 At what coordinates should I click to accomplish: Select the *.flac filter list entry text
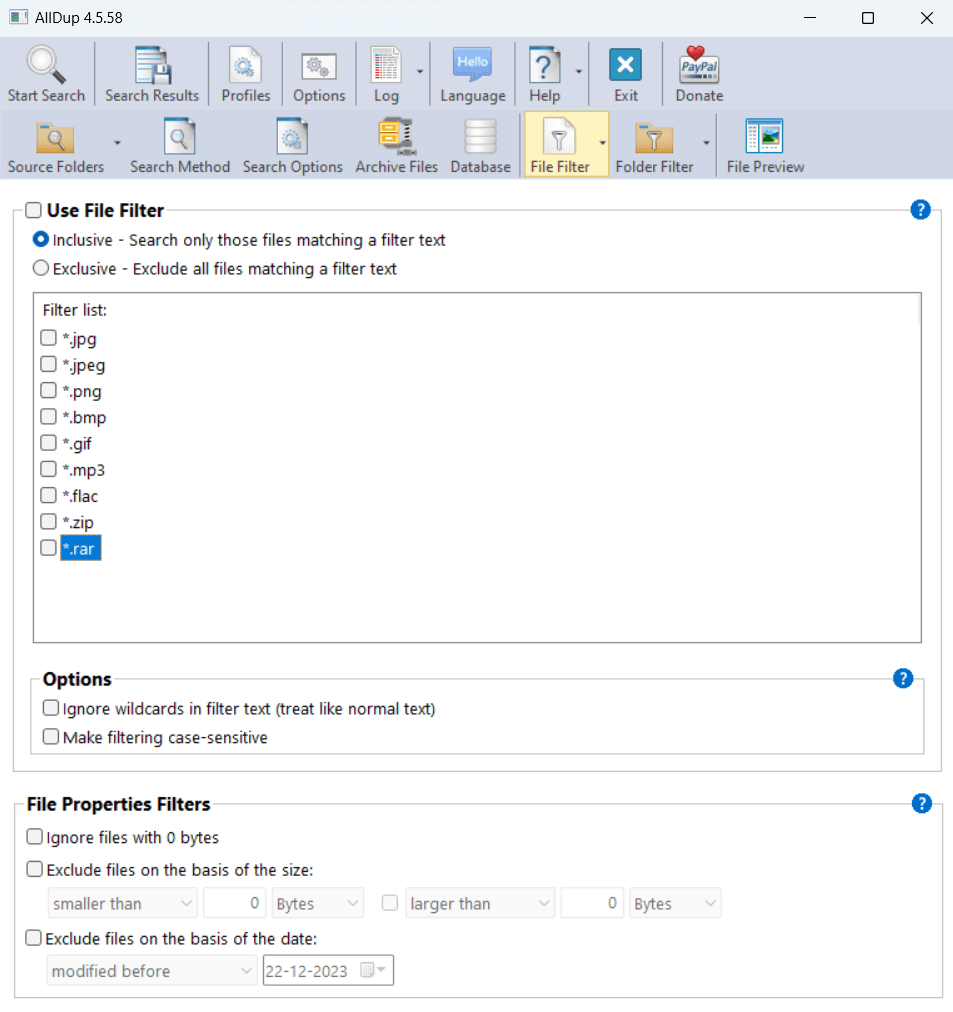(80, 496)
